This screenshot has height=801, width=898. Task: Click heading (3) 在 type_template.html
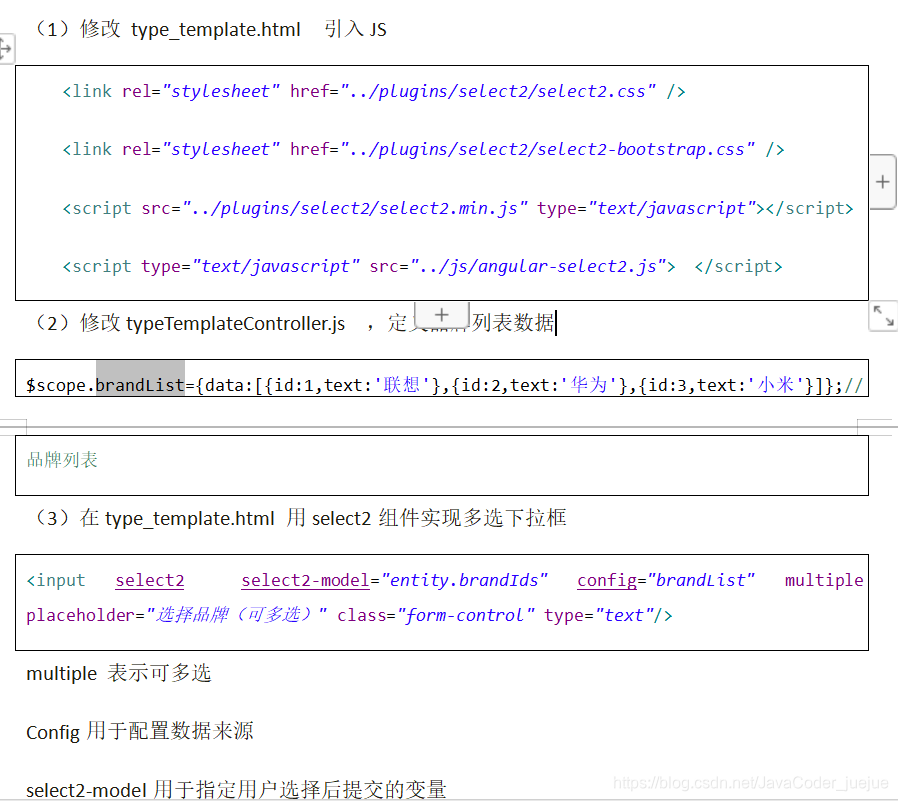(154, 518)
